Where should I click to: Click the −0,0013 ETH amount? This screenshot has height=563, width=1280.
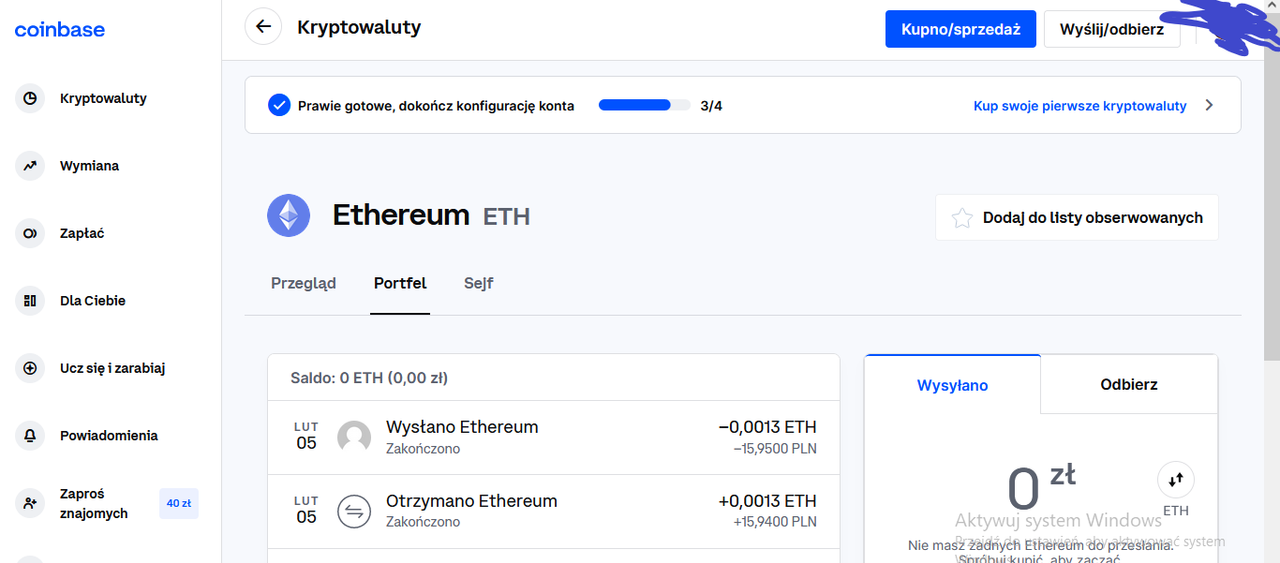click(767, 427)
